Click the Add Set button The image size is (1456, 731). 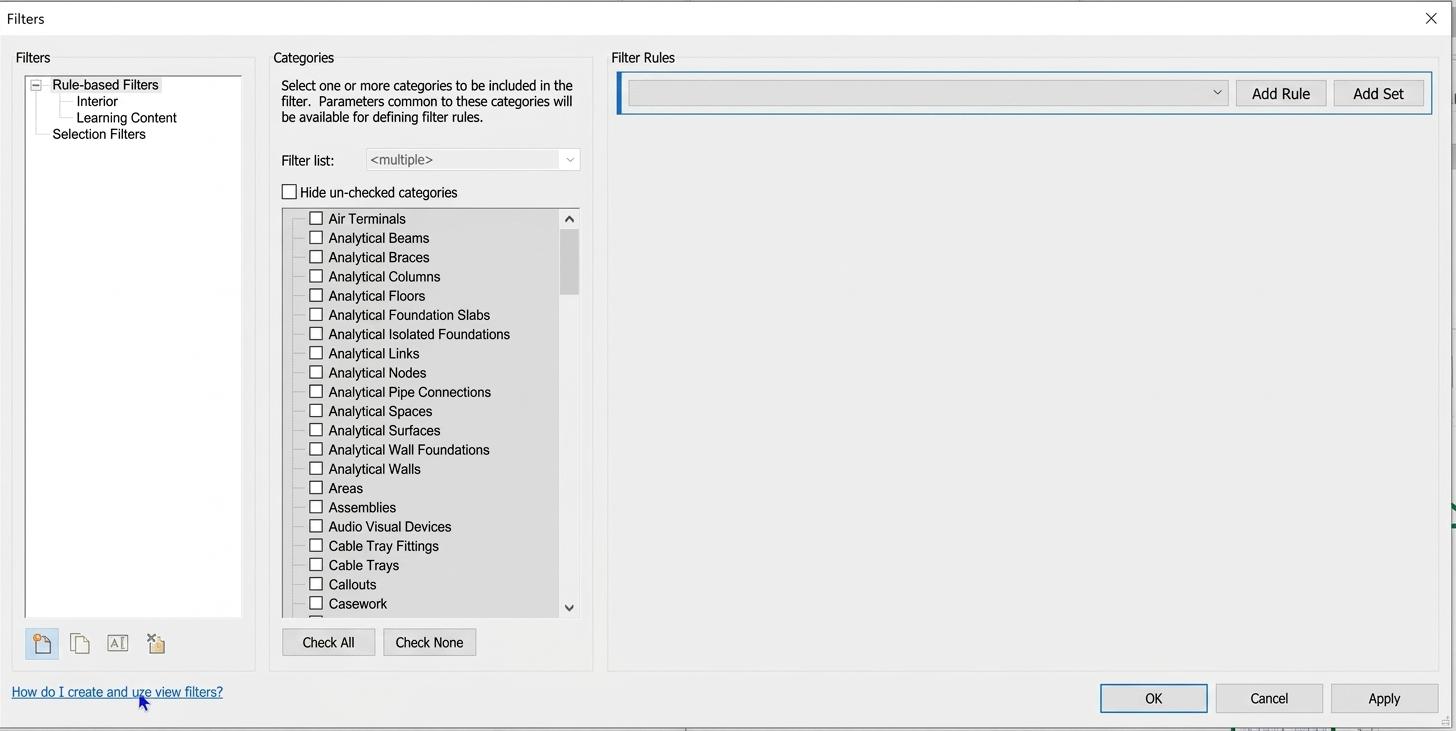coord(1378,93)
